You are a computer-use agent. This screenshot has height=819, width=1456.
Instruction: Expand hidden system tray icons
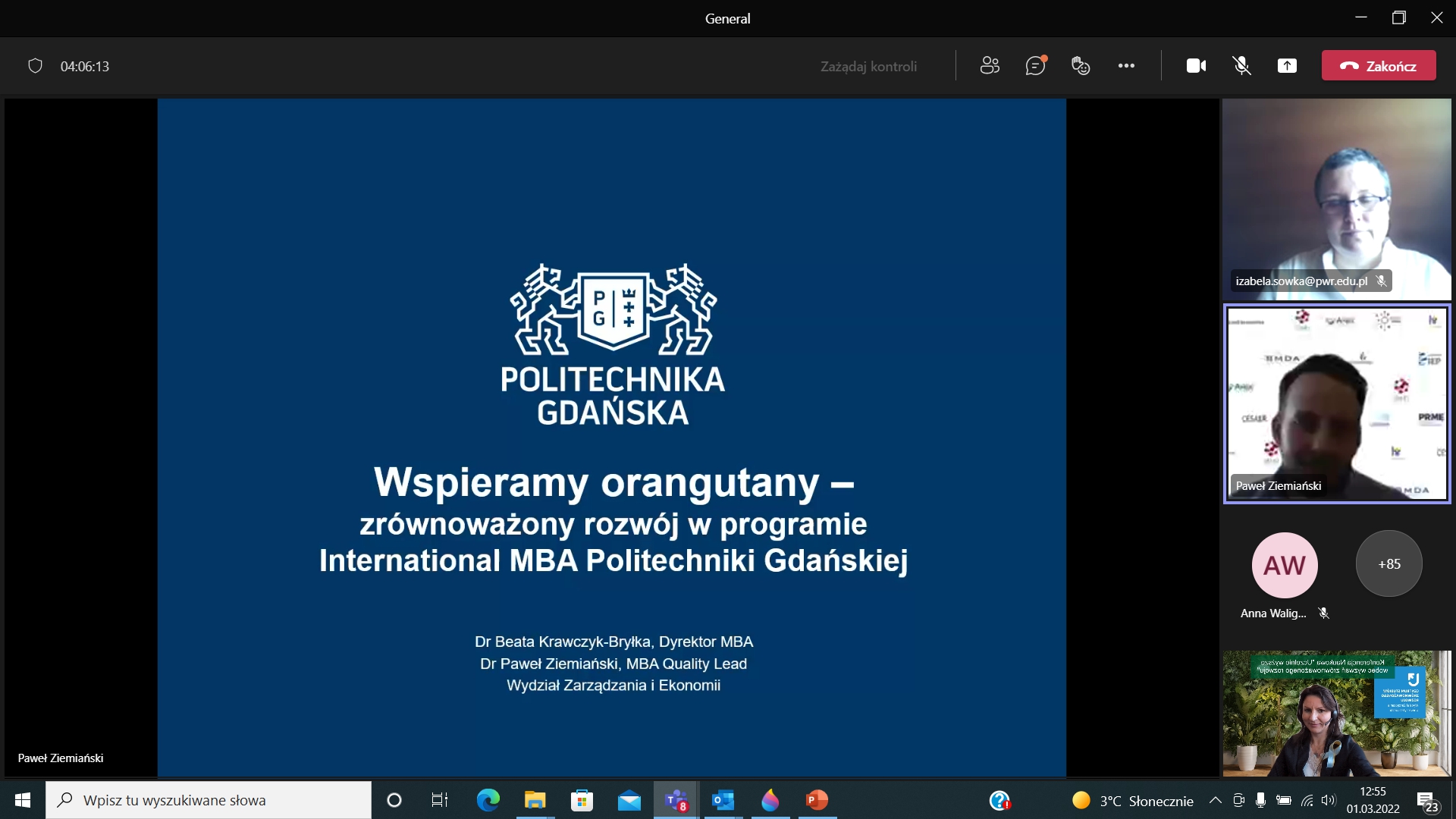click(1216, 800)
